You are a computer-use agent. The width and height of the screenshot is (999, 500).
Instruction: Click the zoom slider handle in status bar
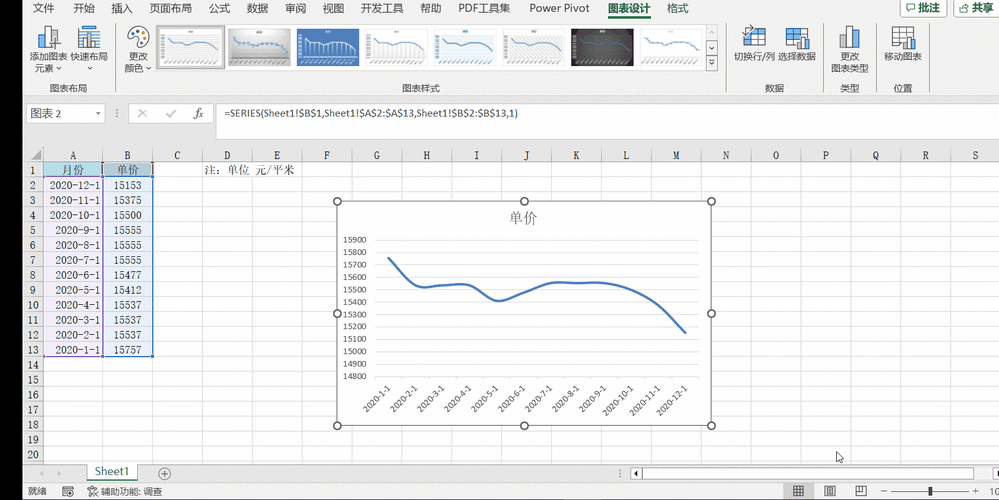[930, 491]
